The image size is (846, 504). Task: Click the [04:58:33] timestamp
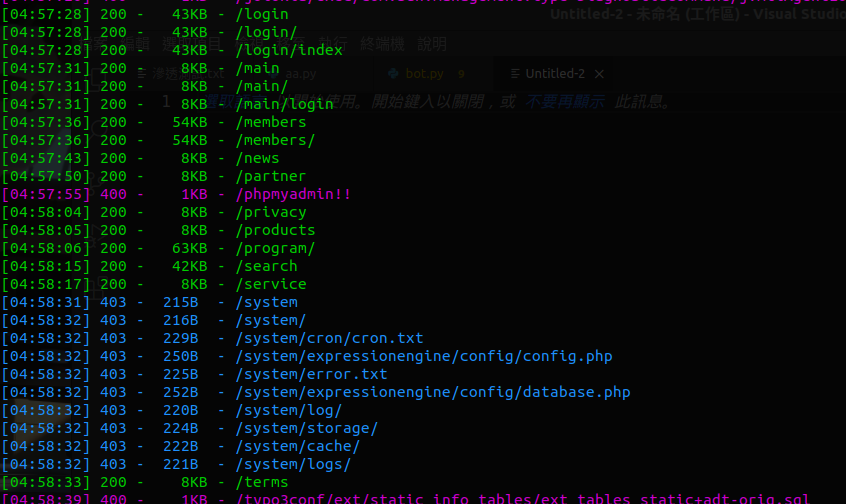click(46, 482)
